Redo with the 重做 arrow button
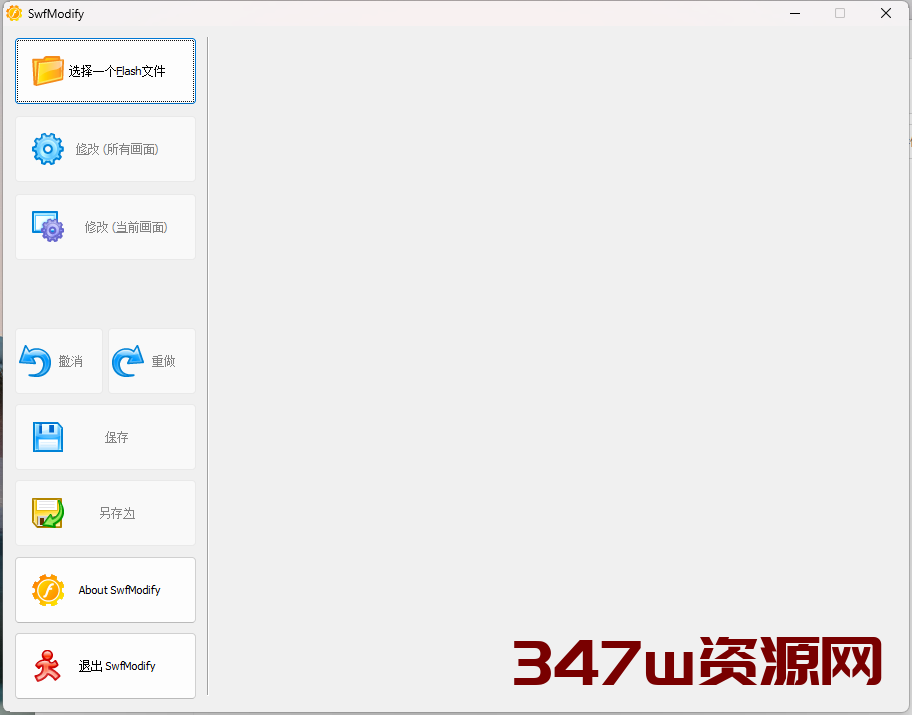This screenshot has width=912, height=715. click(152, 361)
